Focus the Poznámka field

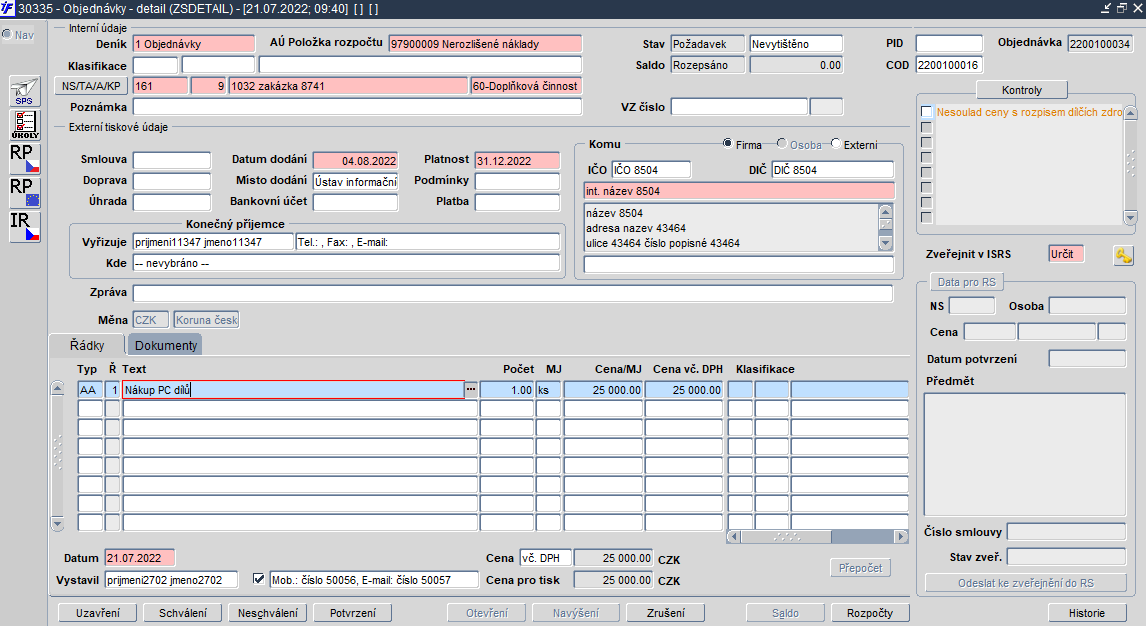[357, 107]
